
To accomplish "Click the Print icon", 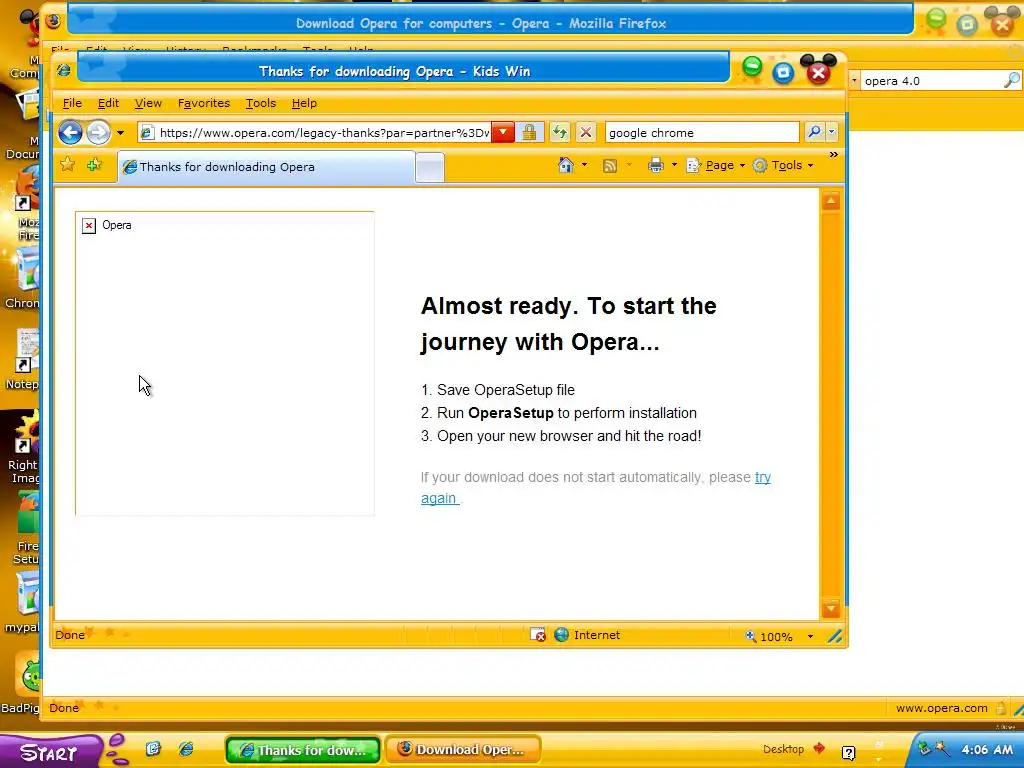I will (656, 166).
